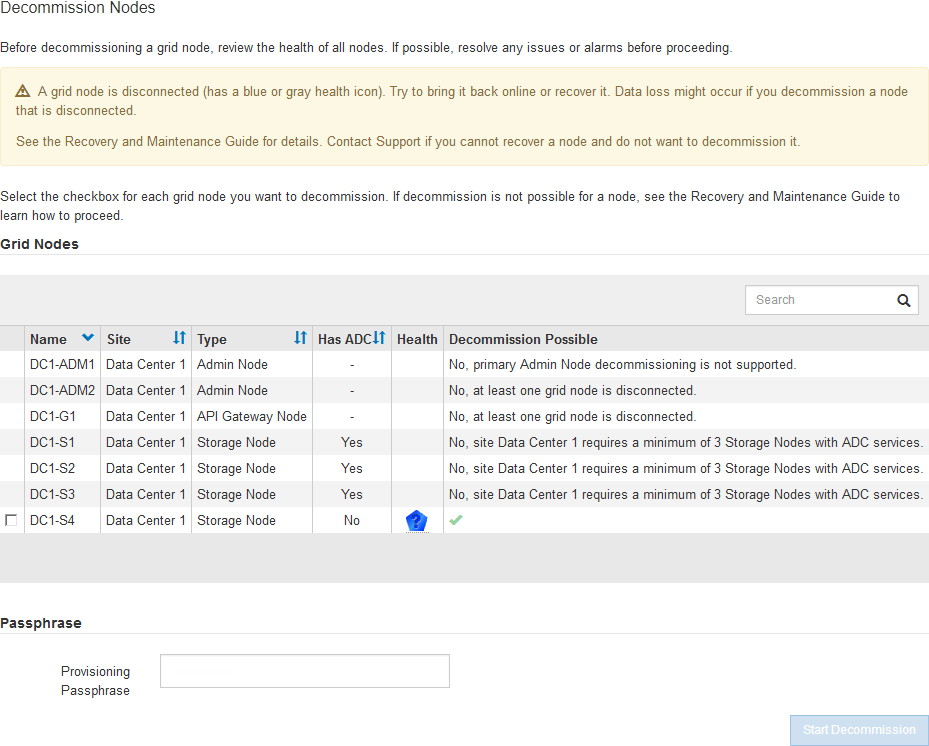Screen dimensions: 929x746
Task: Select the DC1-ADM1 node name cell
Action: pos(62,365)
